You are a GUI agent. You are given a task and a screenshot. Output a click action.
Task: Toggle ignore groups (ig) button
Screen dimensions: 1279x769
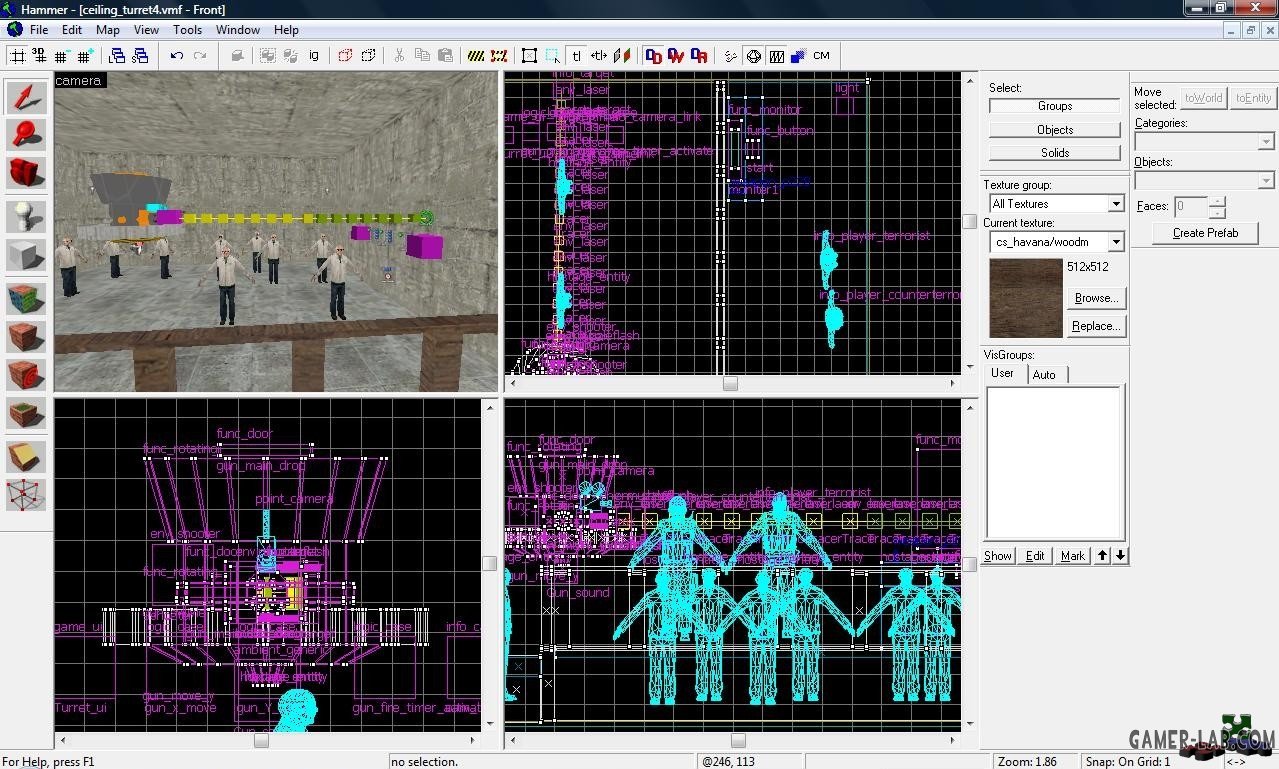pos(313,56)
